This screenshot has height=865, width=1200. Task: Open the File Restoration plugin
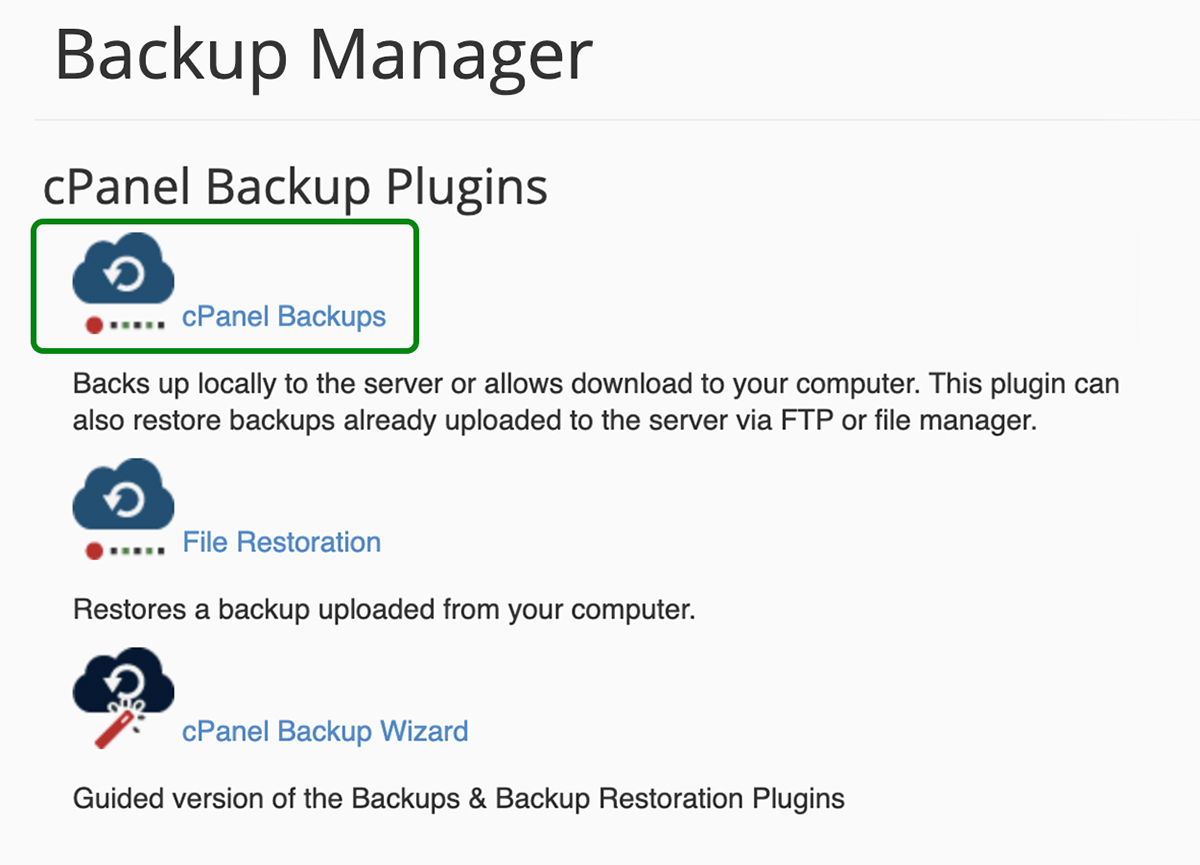[x=281, y=542]
